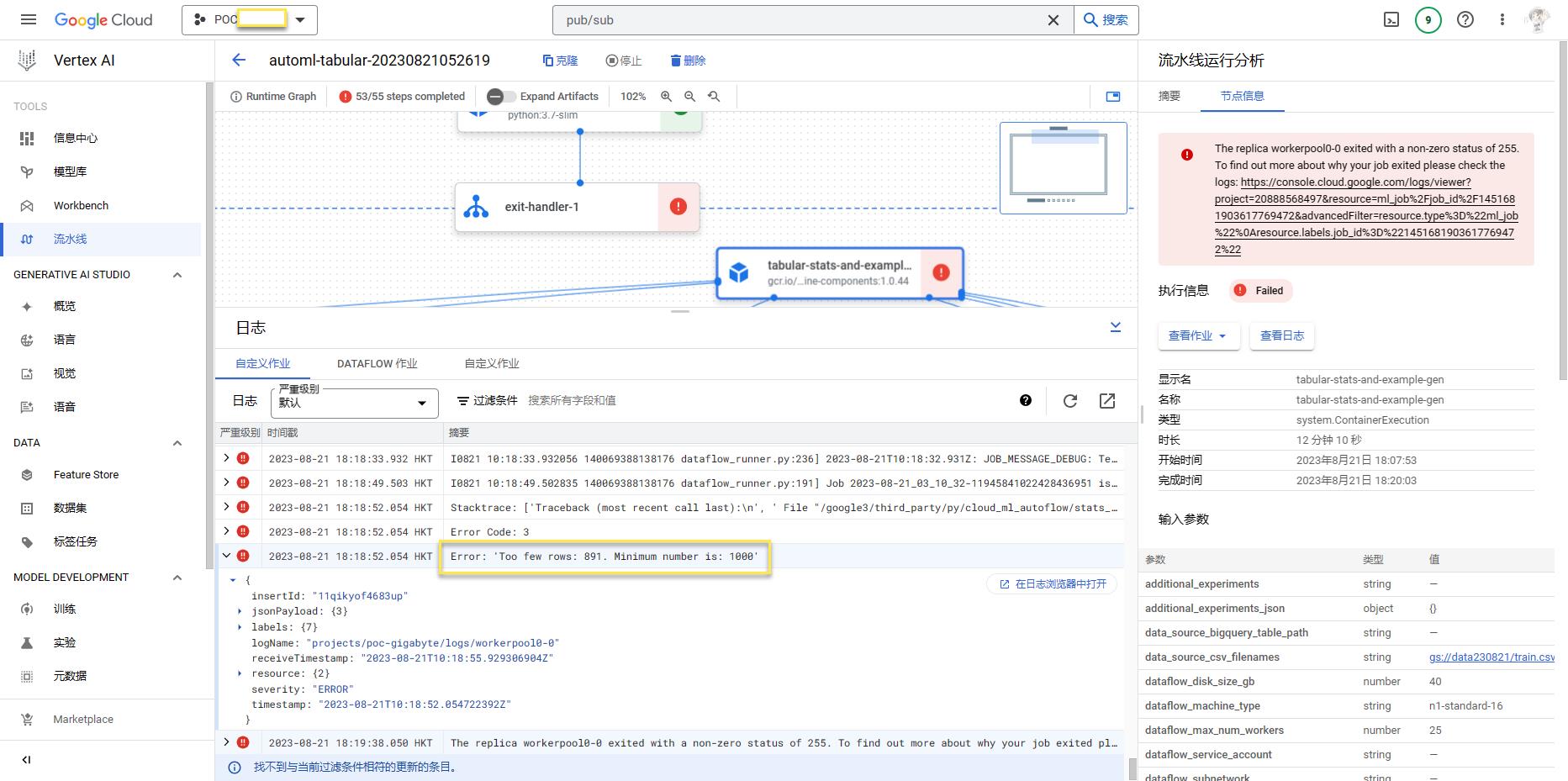The image size is (1568, 781).
Task: Open the 严重级别 severity dropdown
Action: (x=354, y=403)
